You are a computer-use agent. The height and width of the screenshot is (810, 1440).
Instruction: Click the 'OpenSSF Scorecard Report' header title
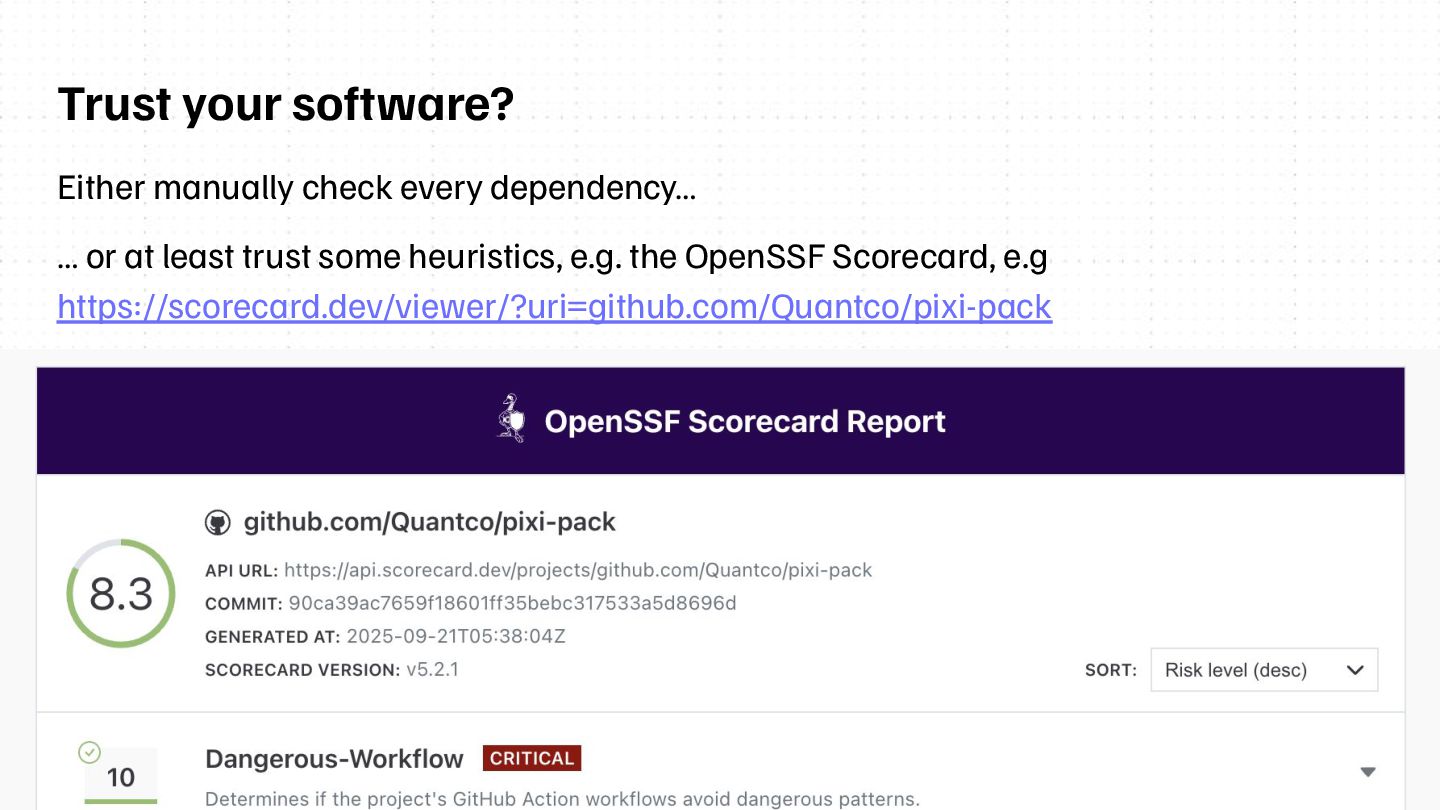[x=744, y=421]
